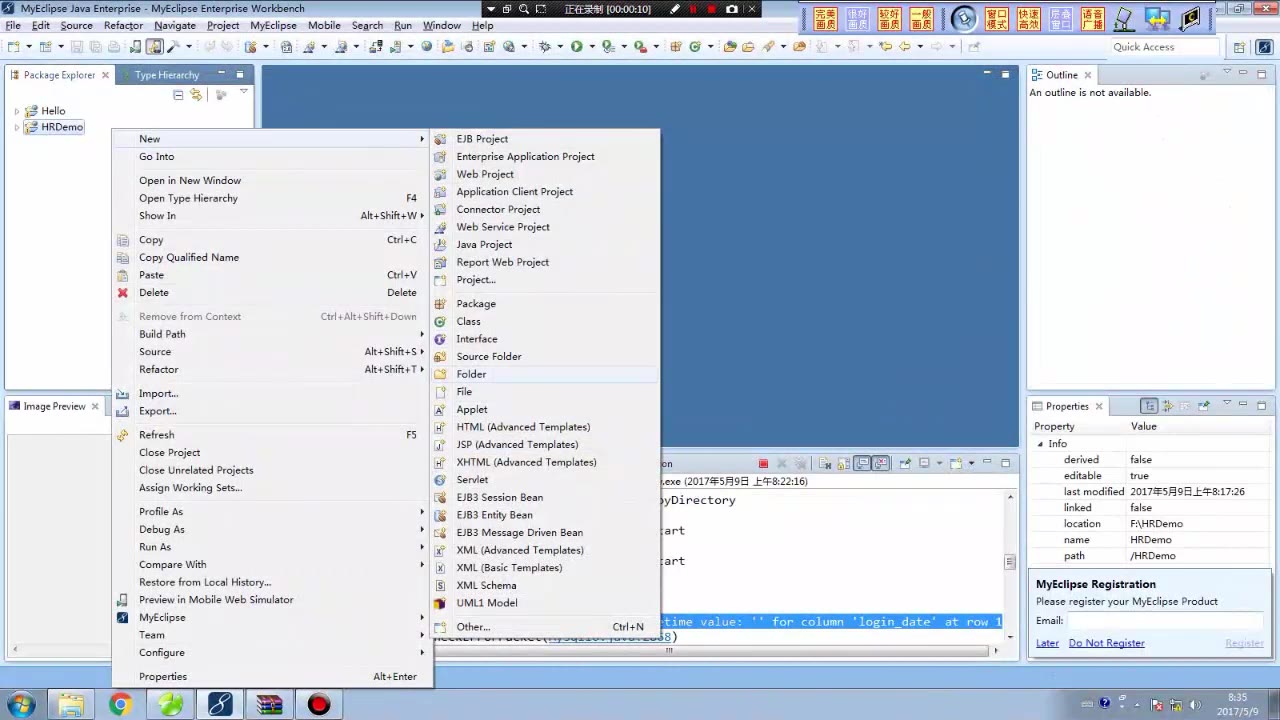Viewport: 1280px width, 720px height.
Task: Expand the HRDemo project tree node
Action: (x=17, y=127)
